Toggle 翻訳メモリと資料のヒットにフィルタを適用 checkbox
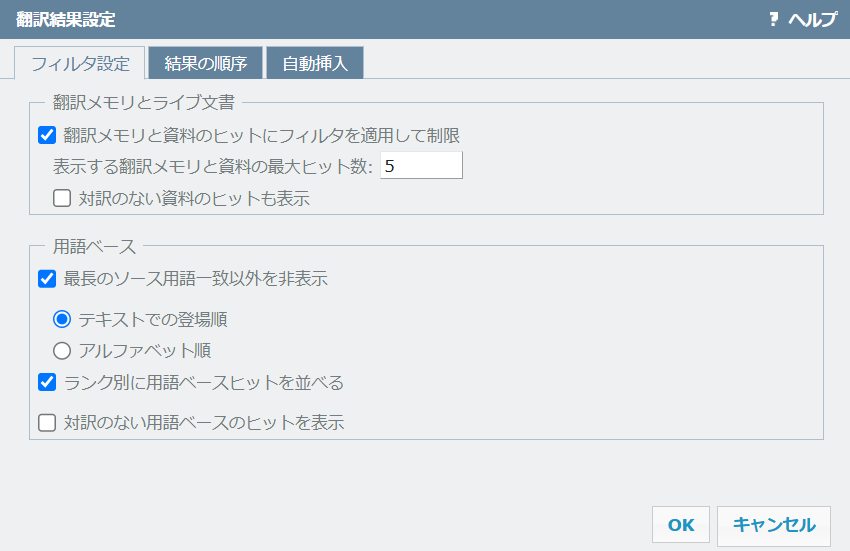Screen dimensions: 850x551 [47, 135]
